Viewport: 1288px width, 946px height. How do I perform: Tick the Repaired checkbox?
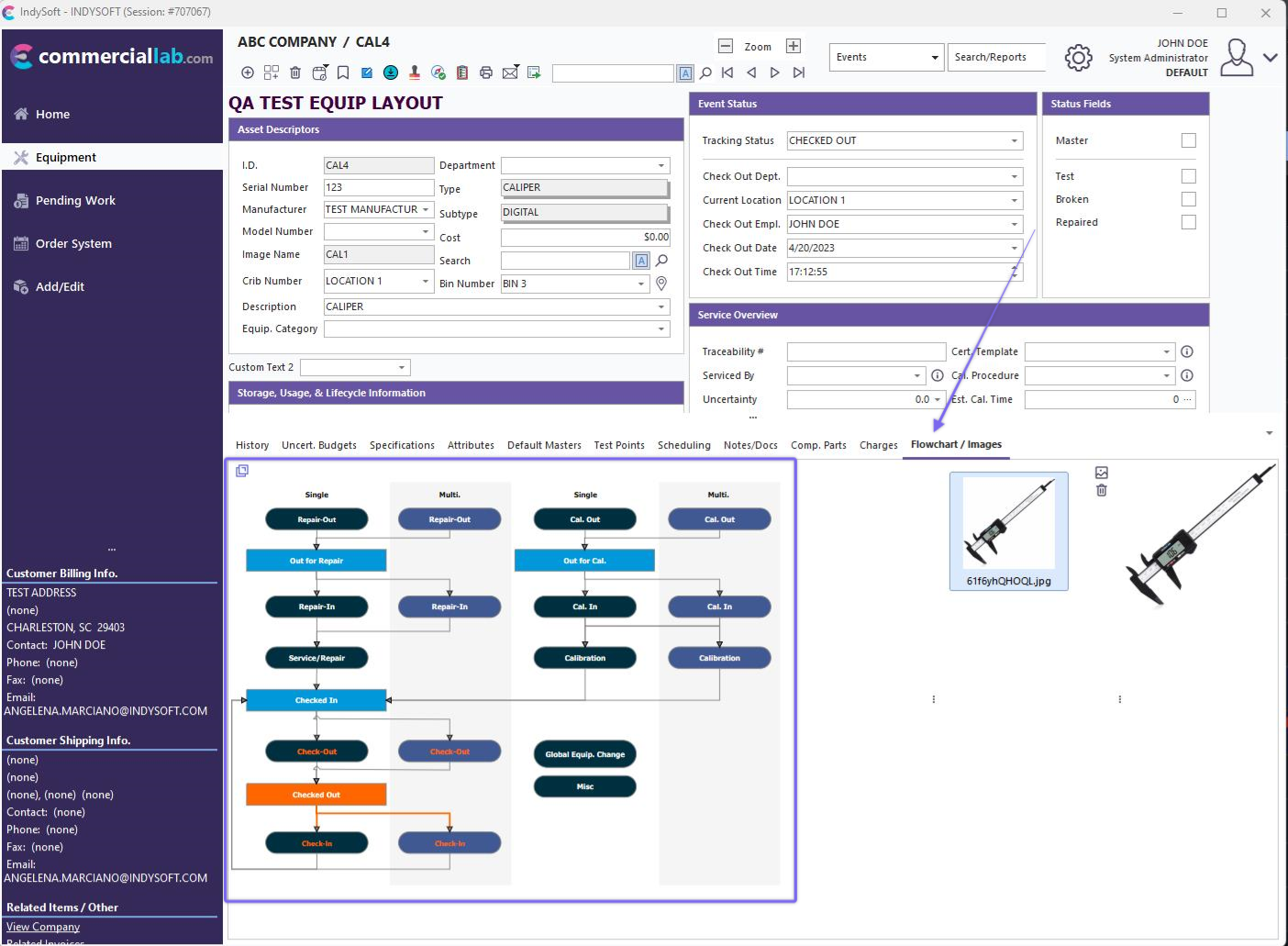1188,222
